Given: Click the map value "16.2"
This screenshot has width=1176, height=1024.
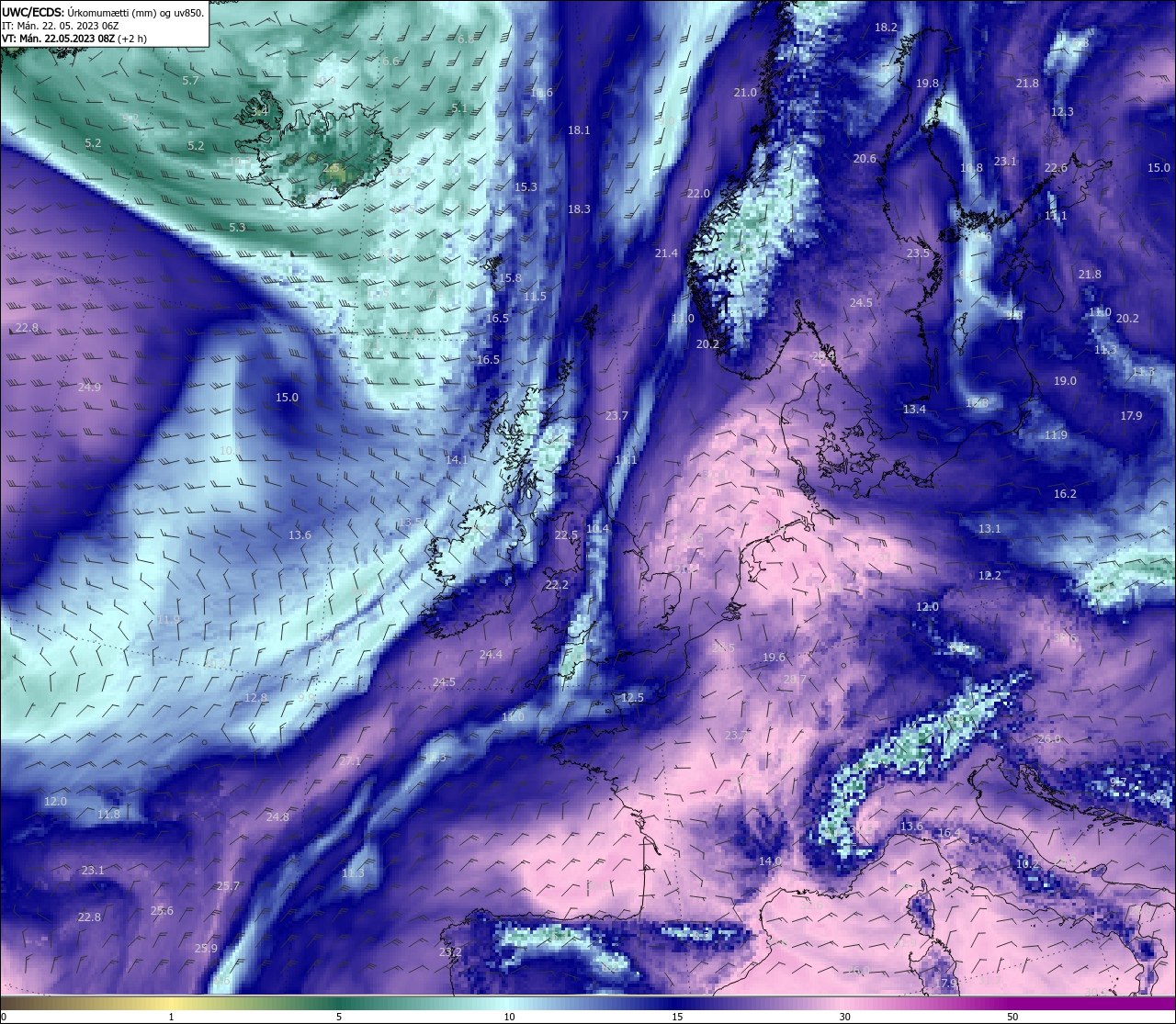Looking at the screenshot, I should [1065, 494].
